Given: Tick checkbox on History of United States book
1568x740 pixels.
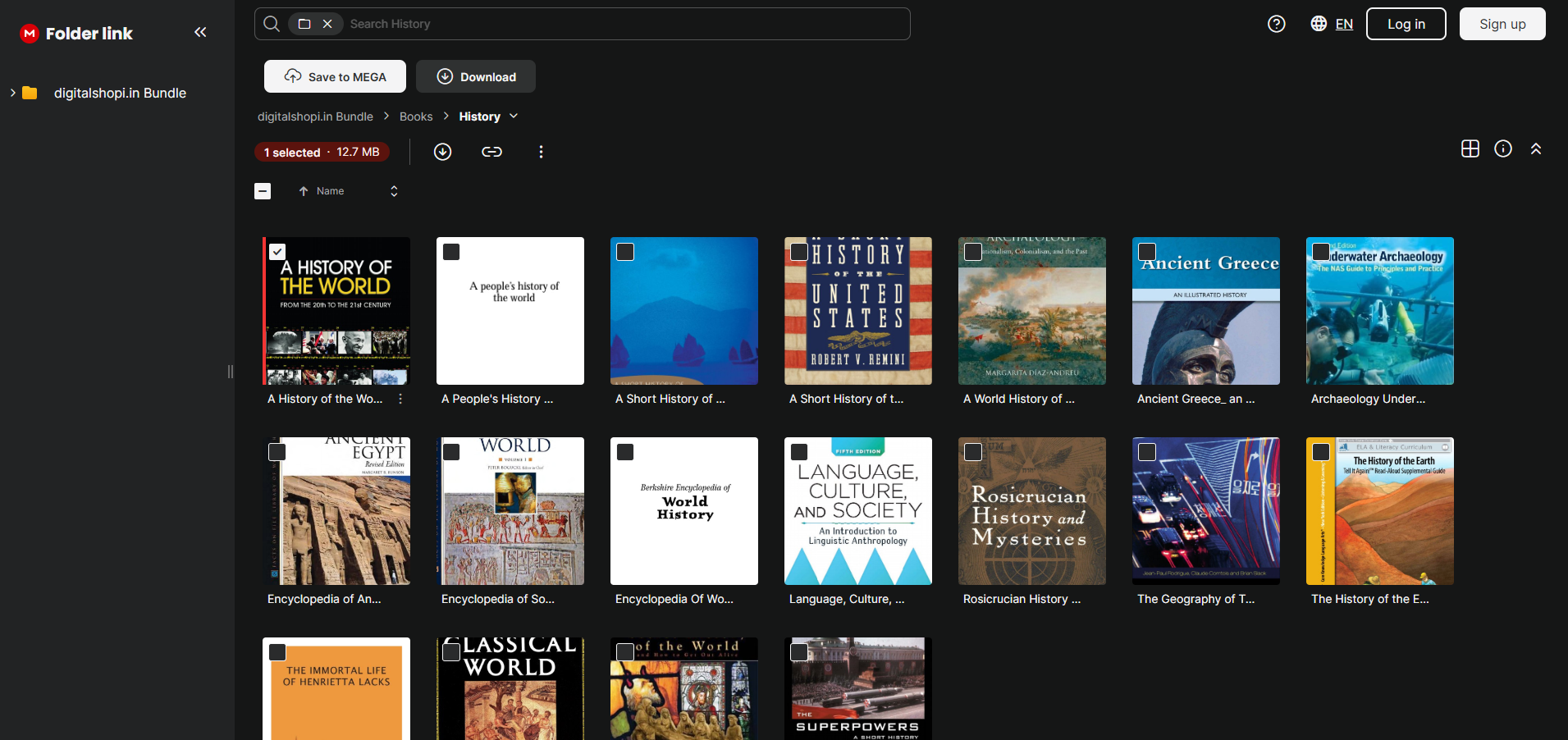Looking at the screenshot, I should pos(799,252).
